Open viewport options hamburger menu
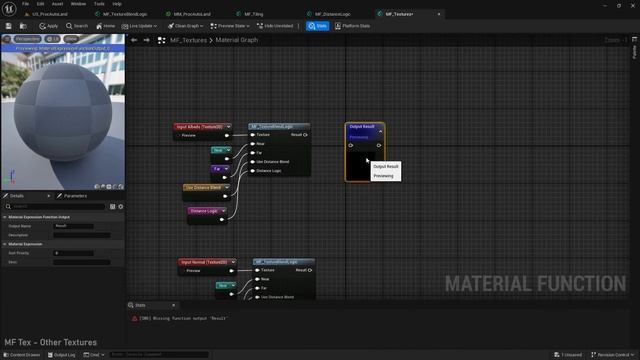 7,39
